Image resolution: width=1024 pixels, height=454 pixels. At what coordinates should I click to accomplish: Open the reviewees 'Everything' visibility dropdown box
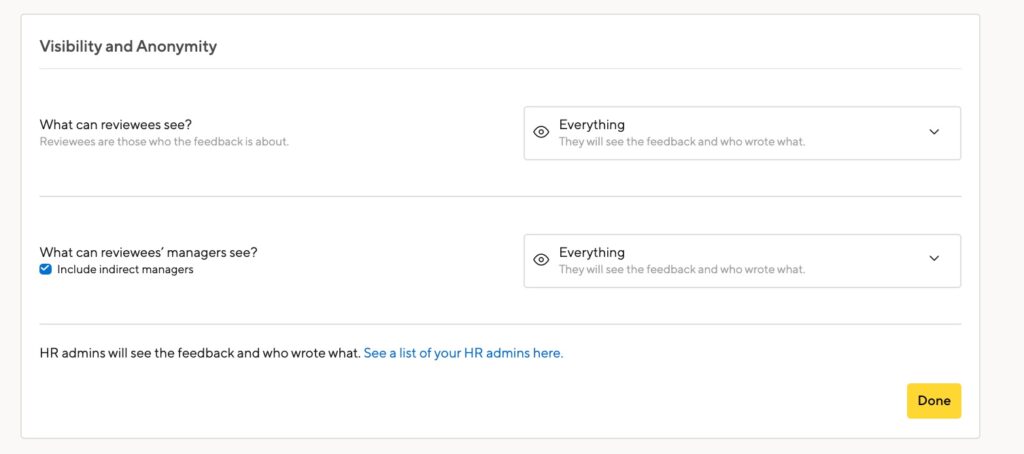point(742,133)
